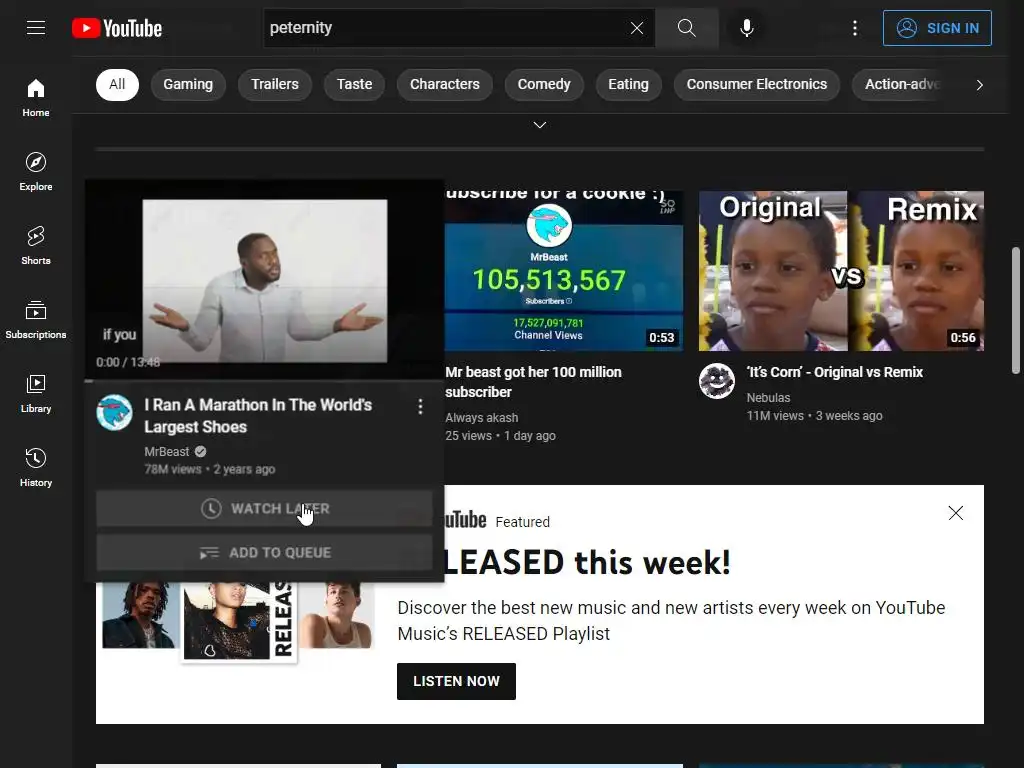The height and width of the screenshot is (768, 1024).
Task: Open It's Corn Original vs Remix title
Action: pyautogui.click(x=835, y=372)
